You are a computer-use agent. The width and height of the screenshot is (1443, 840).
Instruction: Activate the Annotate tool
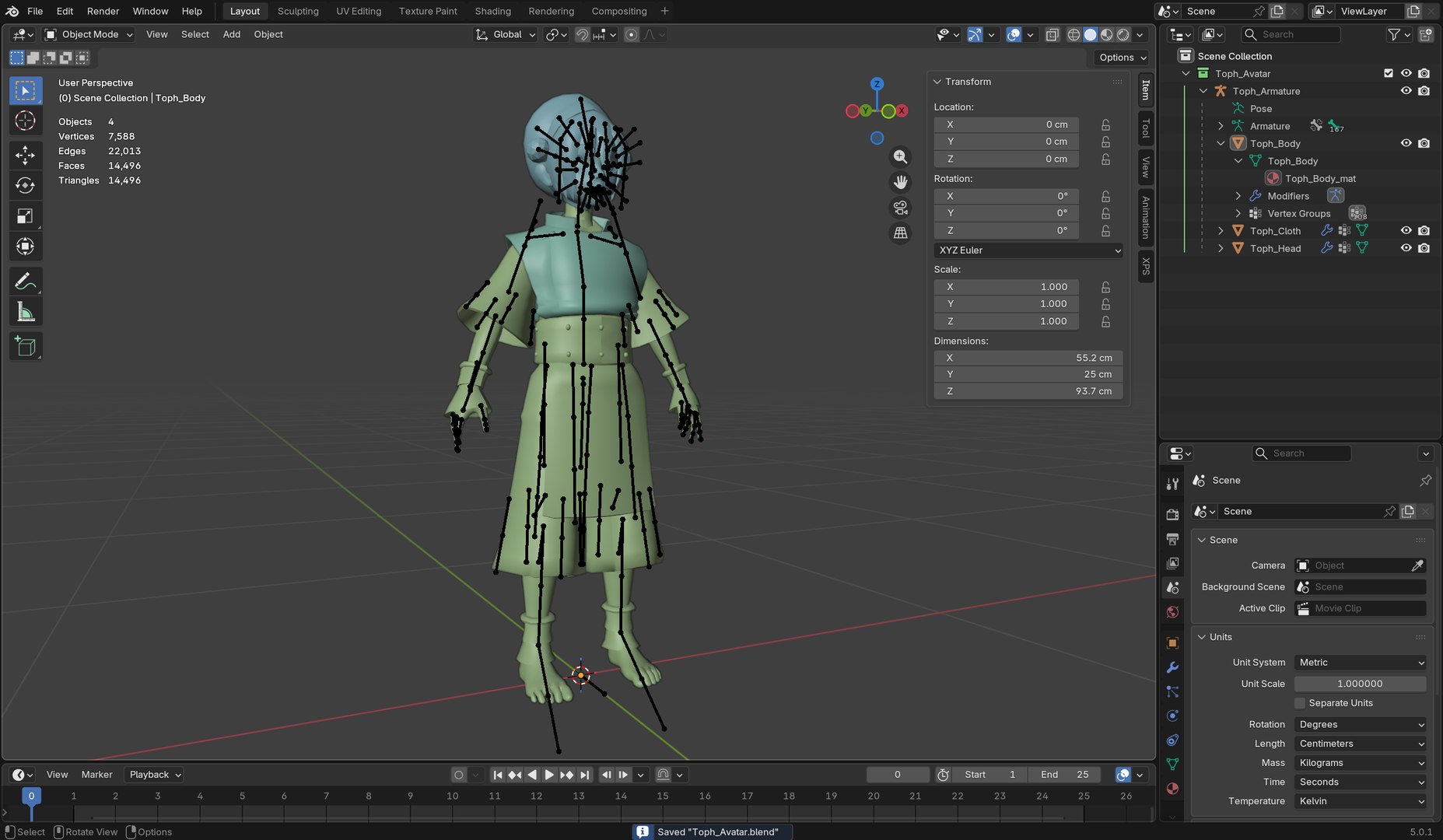[x=26, y=282]
